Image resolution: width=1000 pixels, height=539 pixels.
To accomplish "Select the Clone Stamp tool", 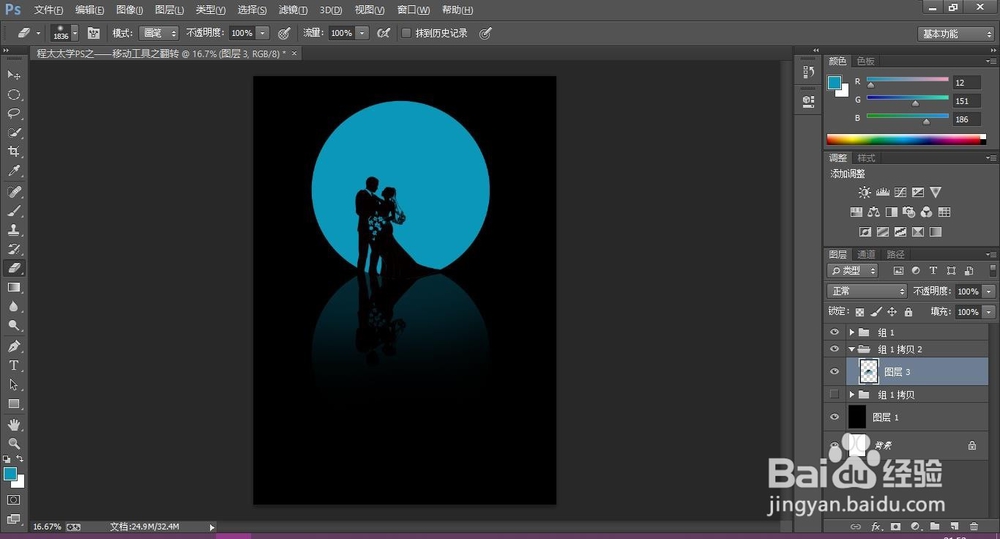I will pos(13,230).
